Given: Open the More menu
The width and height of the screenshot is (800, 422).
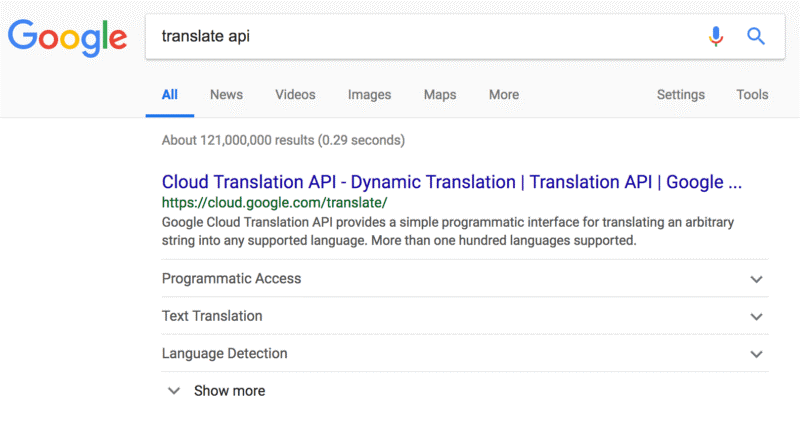Looking at the screenshot, I should pos(504,94).
